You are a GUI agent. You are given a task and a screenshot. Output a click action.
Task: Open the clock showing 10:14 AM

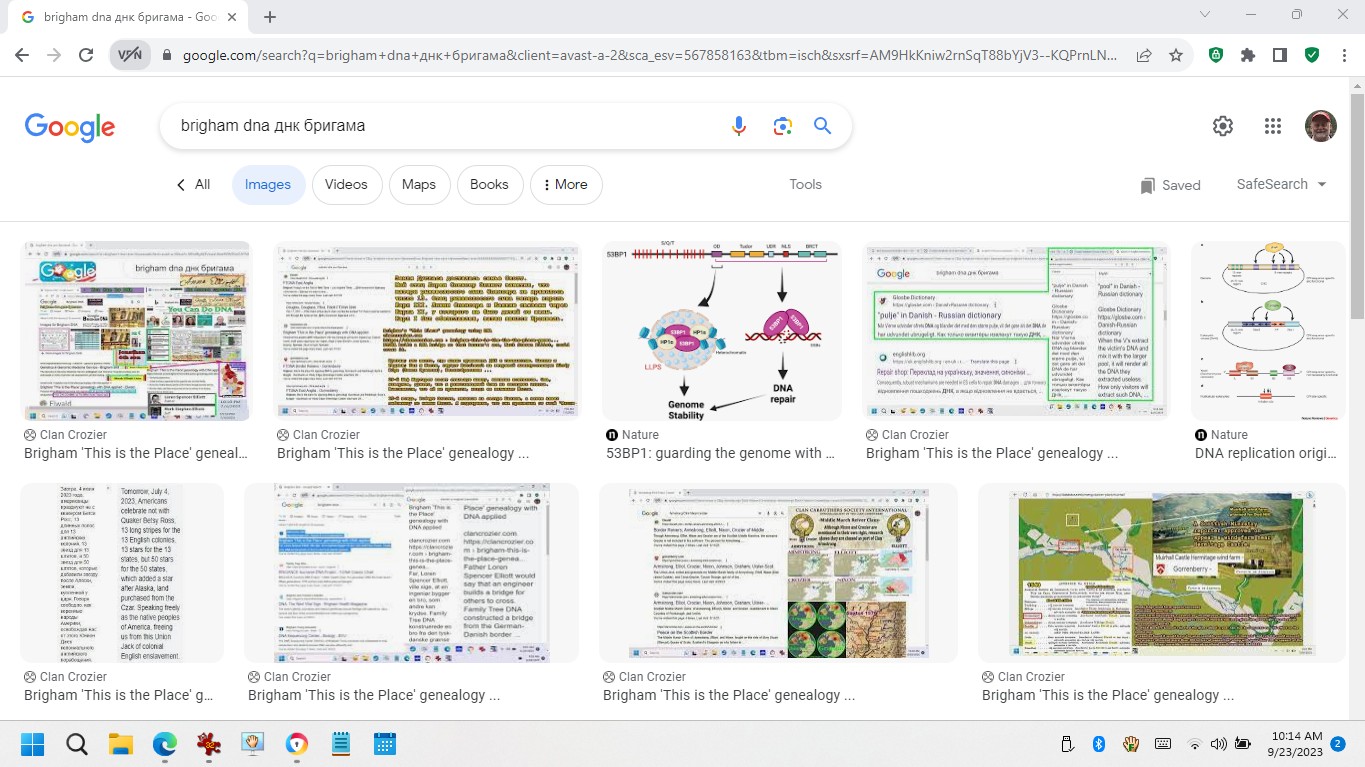coord(1297,744)
